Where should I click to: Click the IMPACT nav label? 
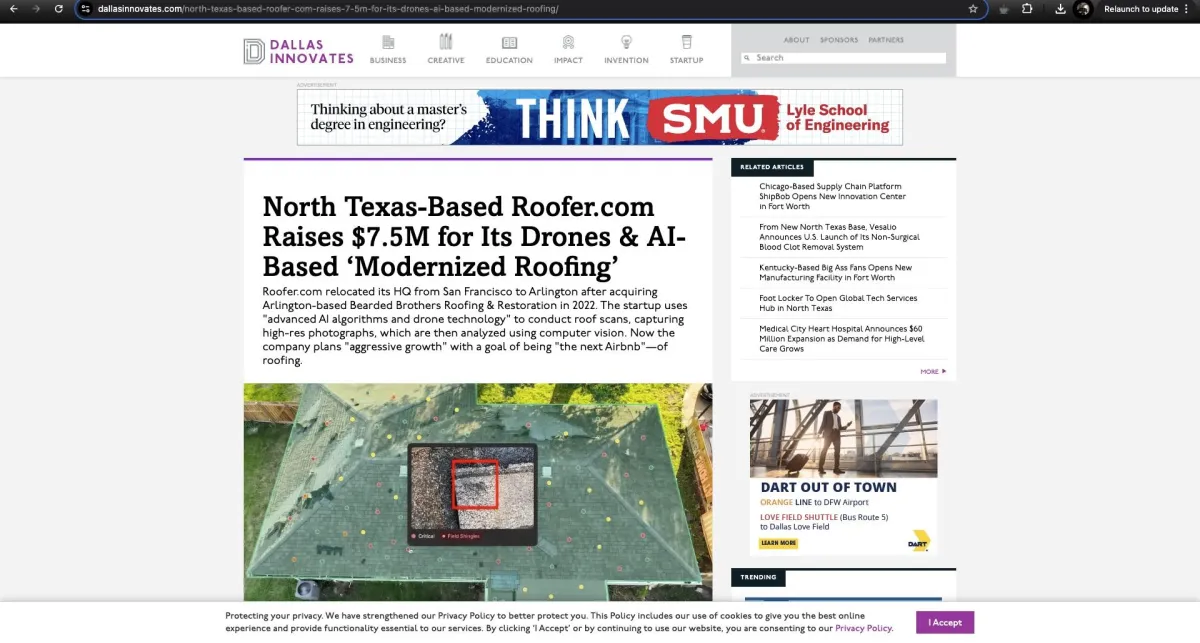click(x=568, y=60)
